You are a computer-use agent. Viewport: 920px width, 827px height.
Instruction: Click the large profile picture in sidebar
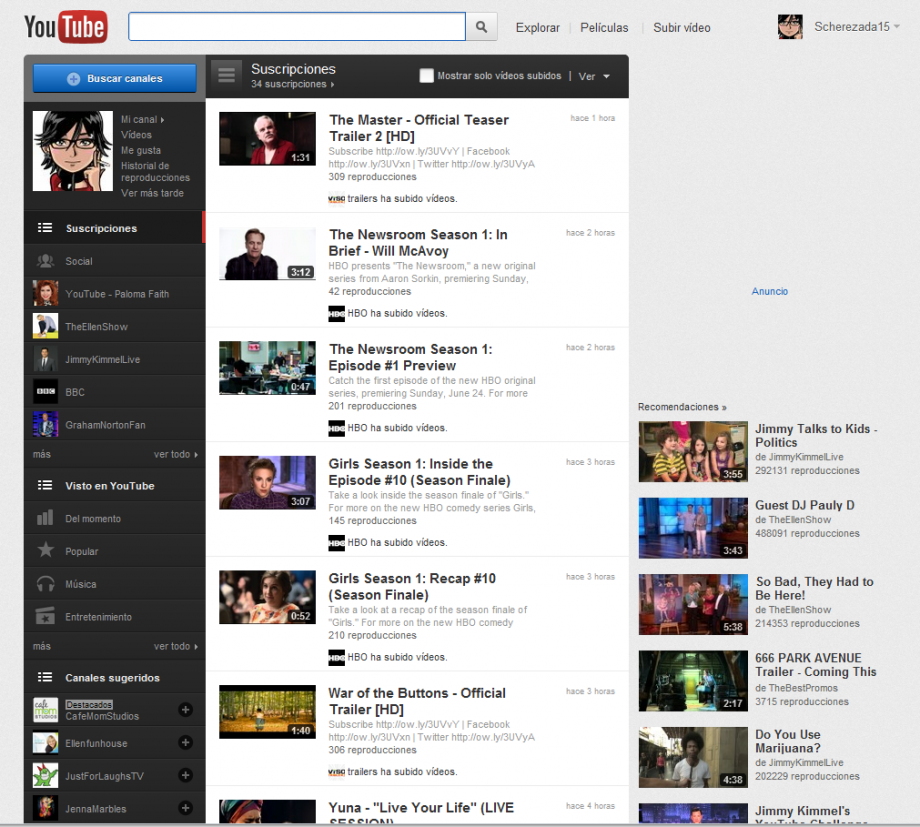73,151
